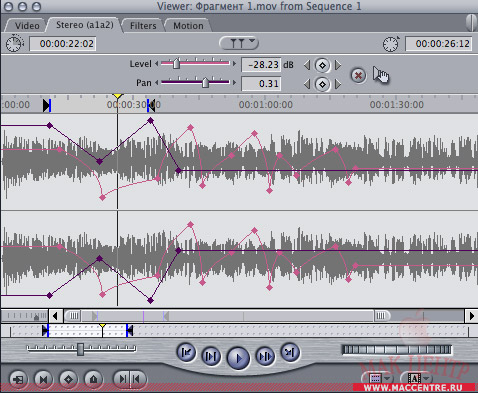The height and width of the screenshot is (393, 478).
Task: Move the shuttle control slider
Action: 80,349
